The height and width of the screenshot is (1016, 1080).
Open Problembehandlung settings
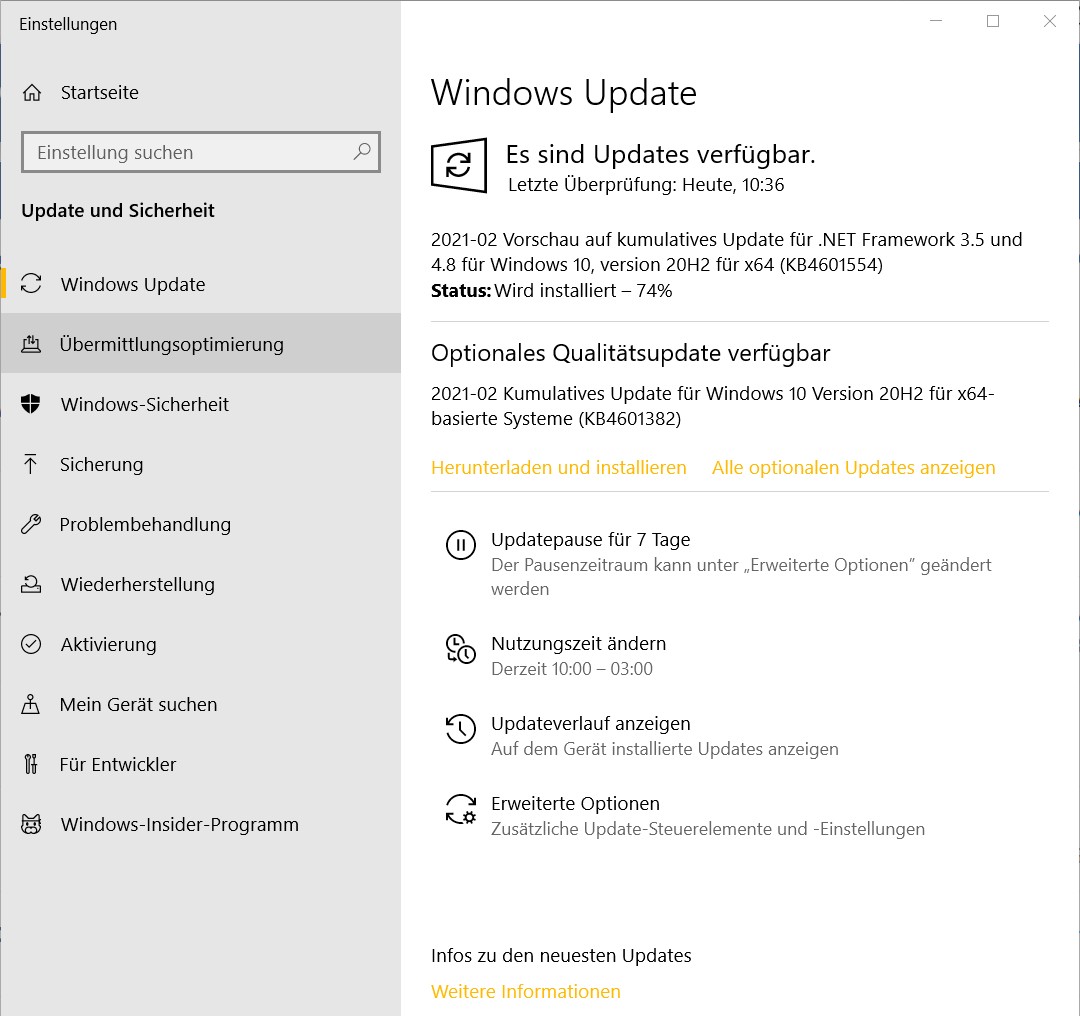point(200,524)
